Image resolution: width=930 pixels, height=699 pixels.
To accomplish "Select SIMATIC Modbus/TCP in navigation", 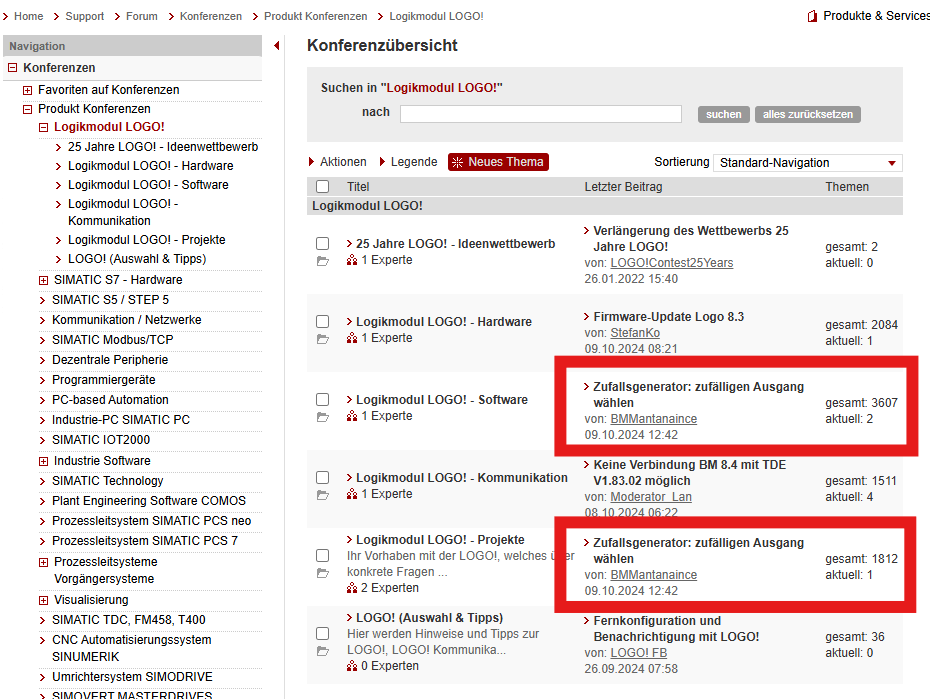I will (113, 340).
